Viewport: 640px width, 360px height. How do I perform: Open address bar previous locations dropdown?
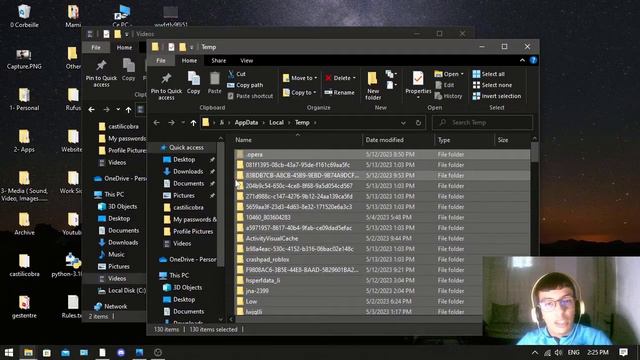(403, 122)
